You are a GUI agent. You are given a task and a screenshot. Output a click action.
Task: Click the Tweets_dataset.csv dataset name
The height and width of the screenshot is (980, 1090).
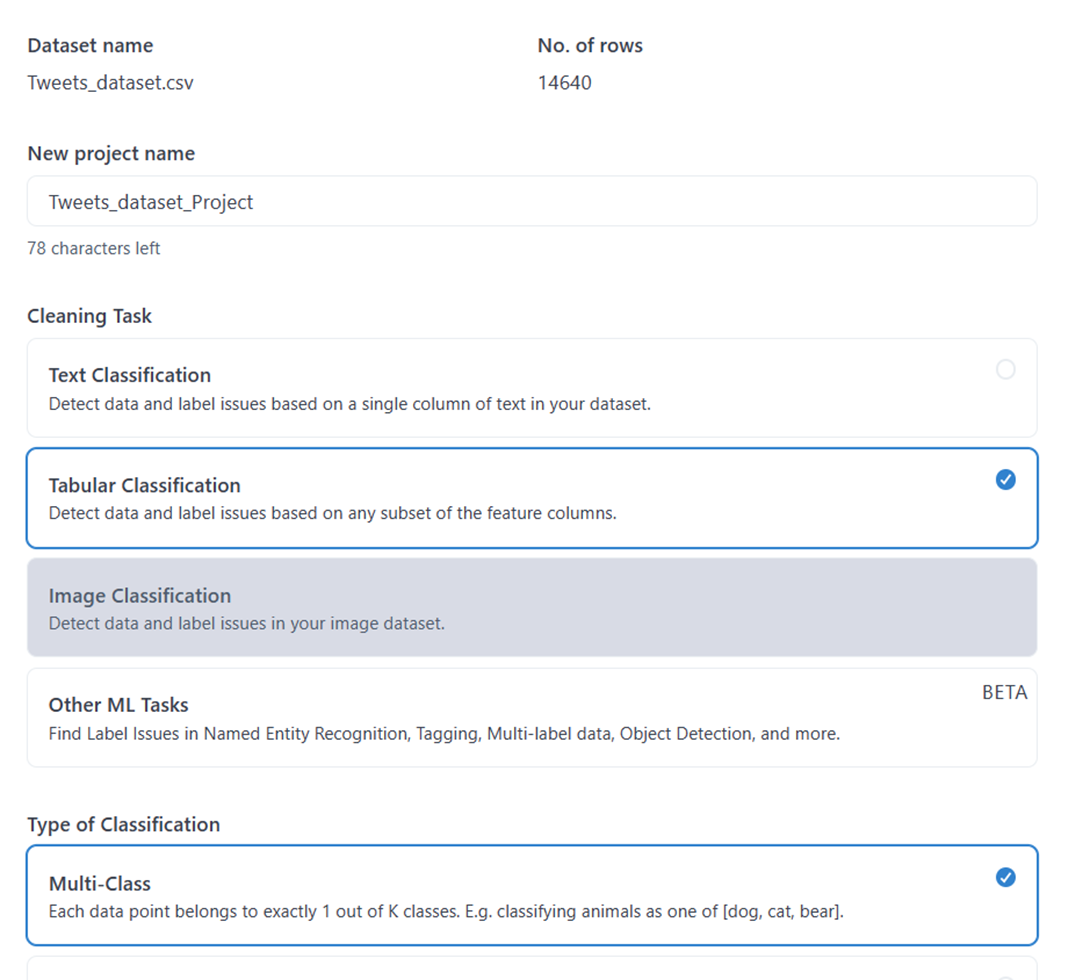[x=111, y=83]
